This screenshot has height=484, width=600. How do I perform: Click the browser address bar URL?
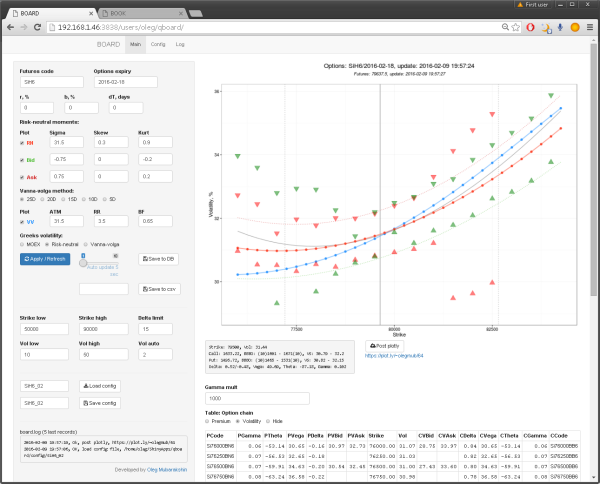pyautogui.click(x=121, y=27)
